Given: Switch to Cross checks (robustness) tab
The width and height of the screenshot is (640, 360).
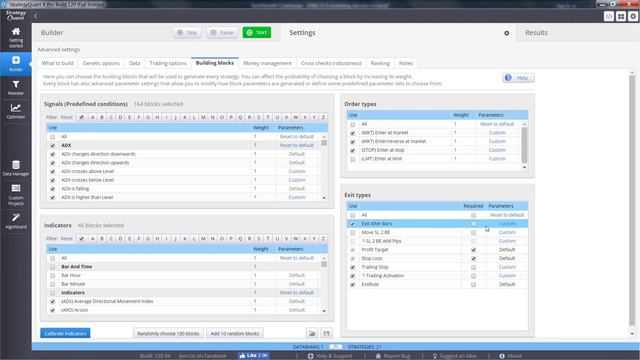Looking at the screenshot, I should coord(331,63).
